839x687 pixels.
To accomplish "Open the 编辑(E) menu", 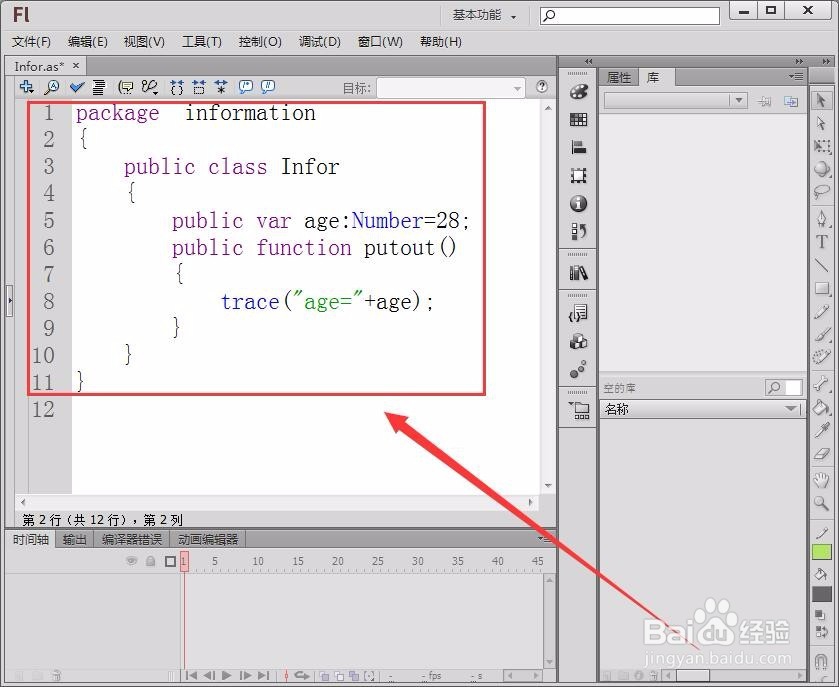I will point(88,42).
